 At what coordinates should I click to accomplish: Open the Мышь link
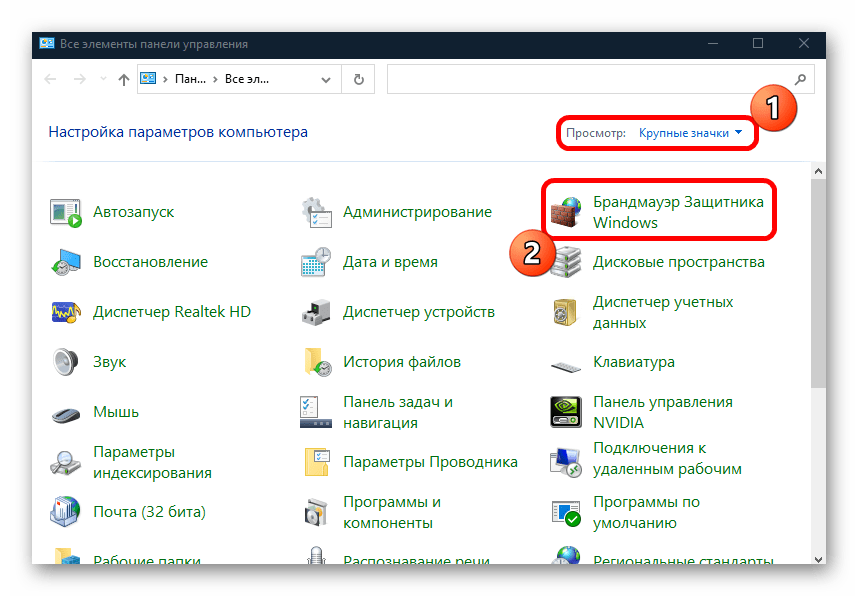(x=116, y=412)
